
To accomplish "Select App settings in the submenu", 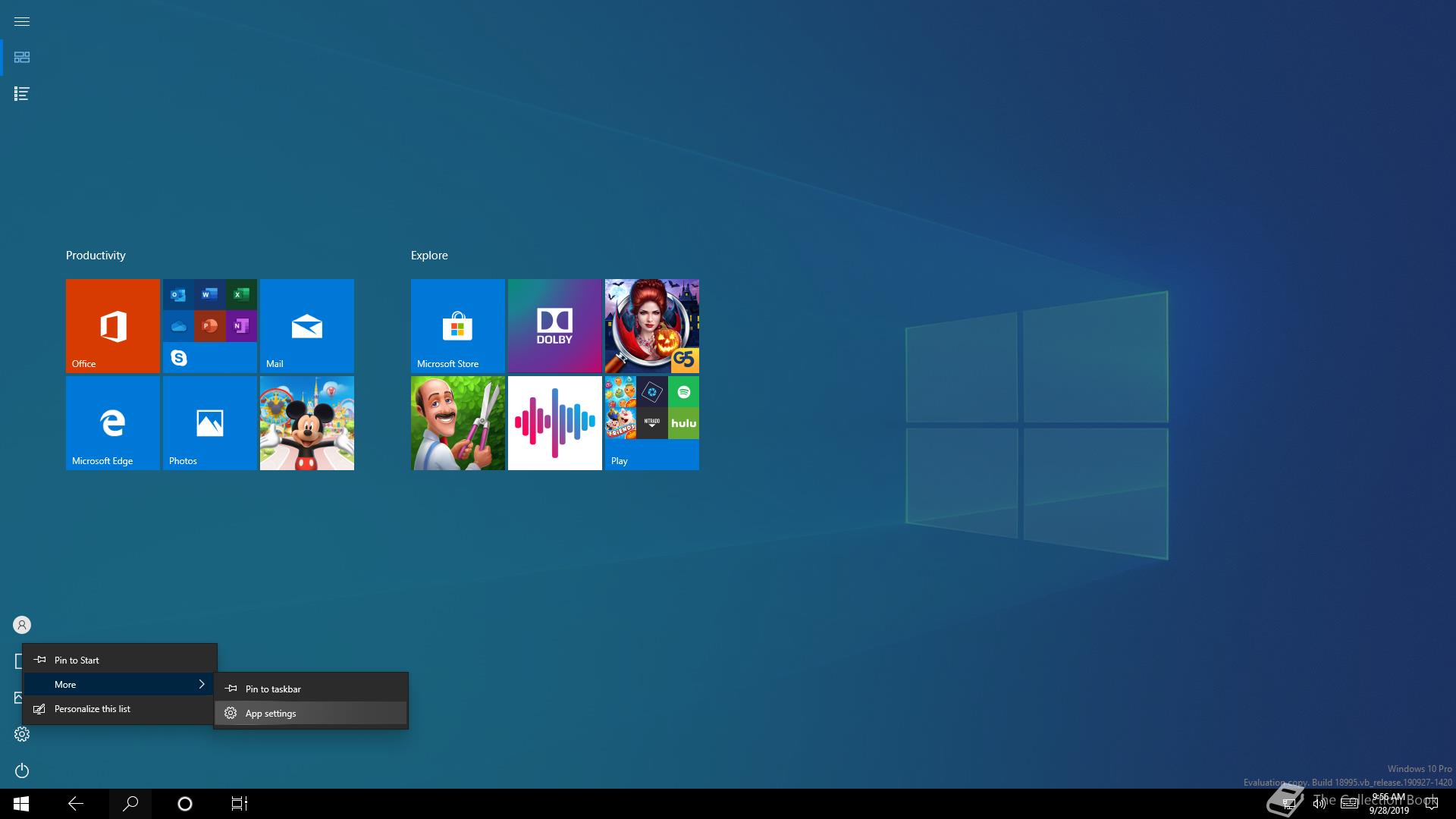I will [271, 714].
